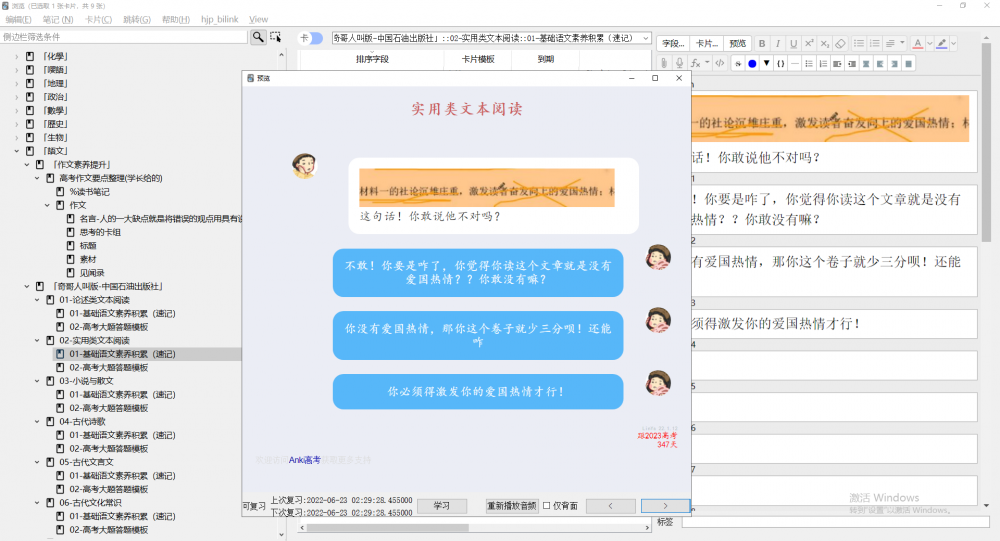
Task: Toggle underline formatting in editor toolbar
Action: point(793,43)
